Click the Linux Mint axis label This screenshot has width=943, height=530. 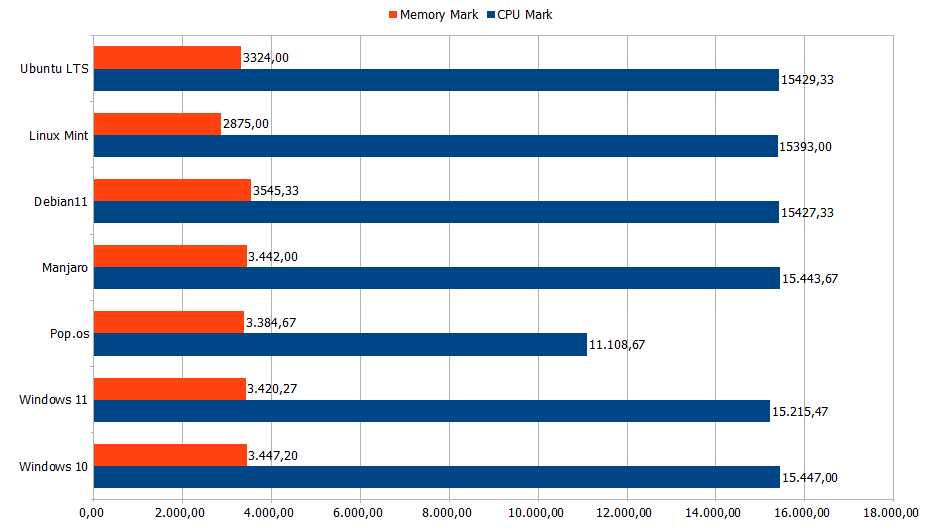(59, 136)
